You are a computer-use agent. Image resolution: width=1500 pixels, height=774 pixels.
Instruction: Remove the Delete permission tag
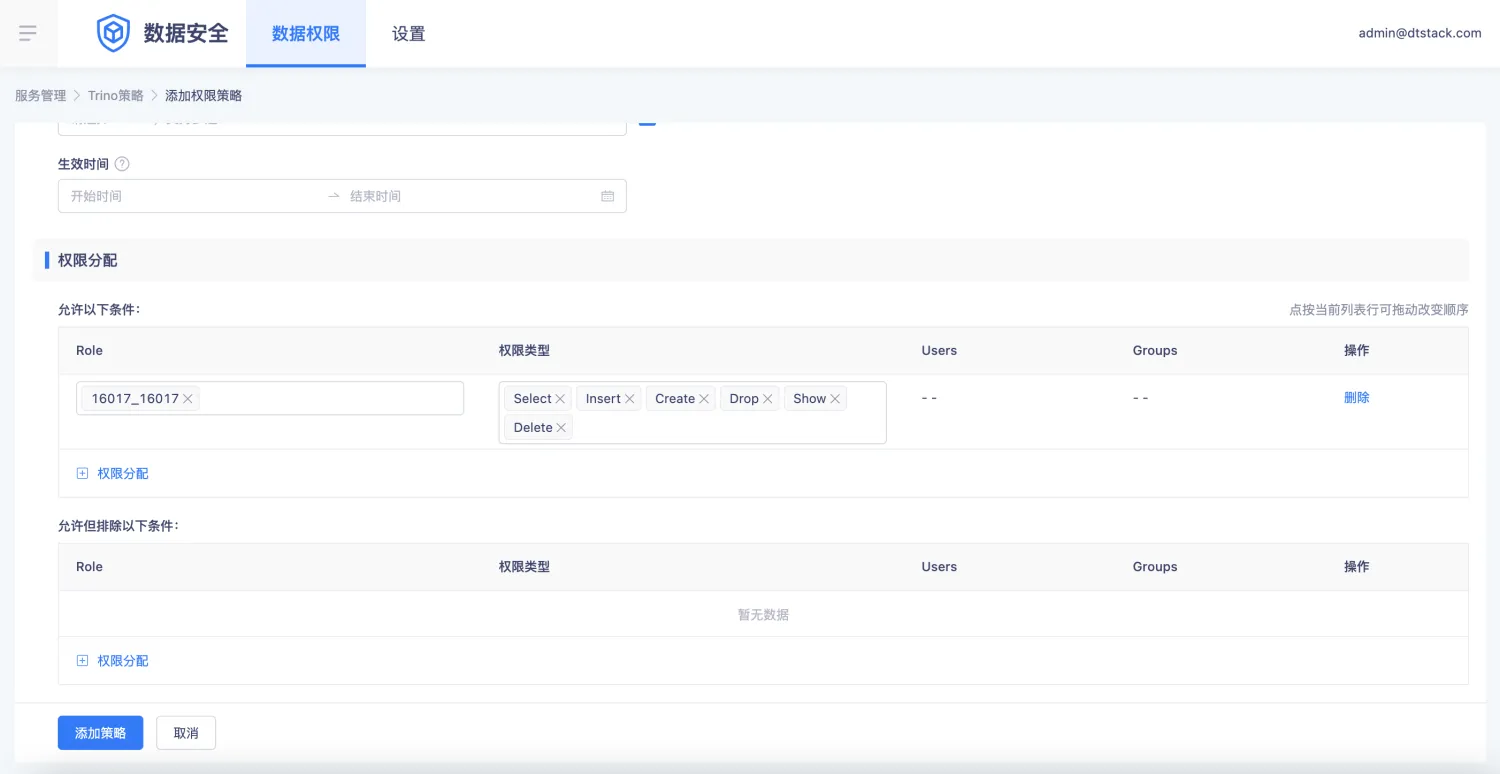click(561, 428)
